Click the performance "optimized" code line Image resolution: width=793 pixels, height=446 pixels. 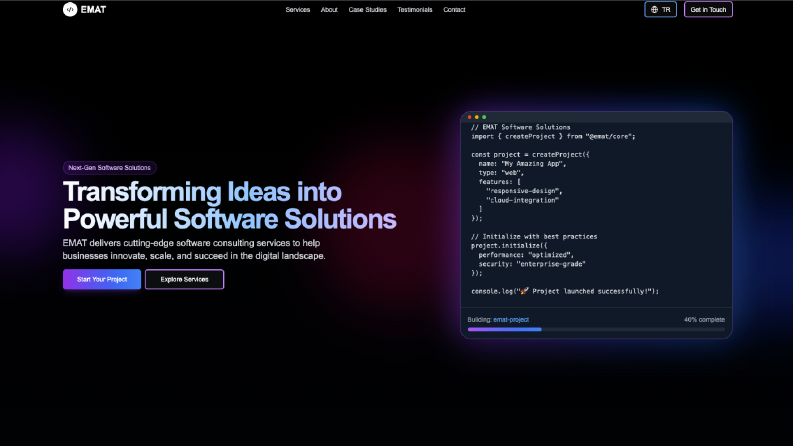(526, 254)
